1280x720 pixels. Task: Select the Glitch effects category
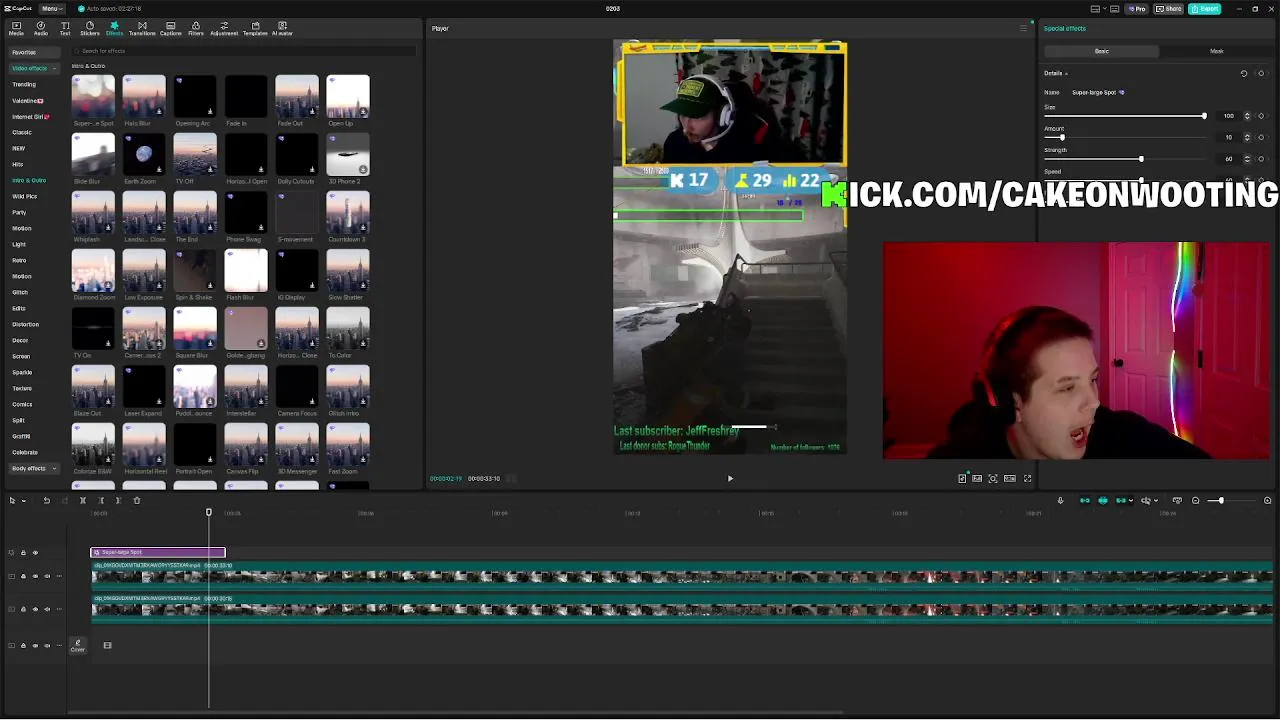point(19,292)
